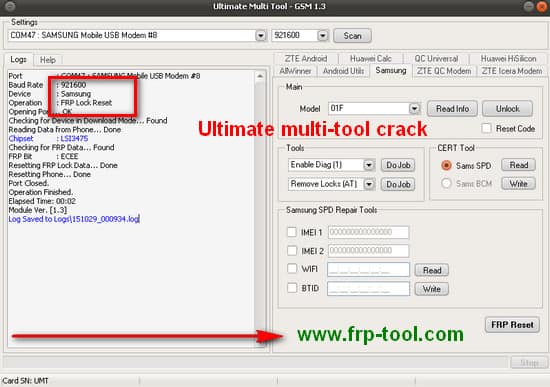Open the ZTE QC Modem tab
Image resolution: width=550 pixels, height=387 pixels.
pyautogui.click(x=444, y=71)
